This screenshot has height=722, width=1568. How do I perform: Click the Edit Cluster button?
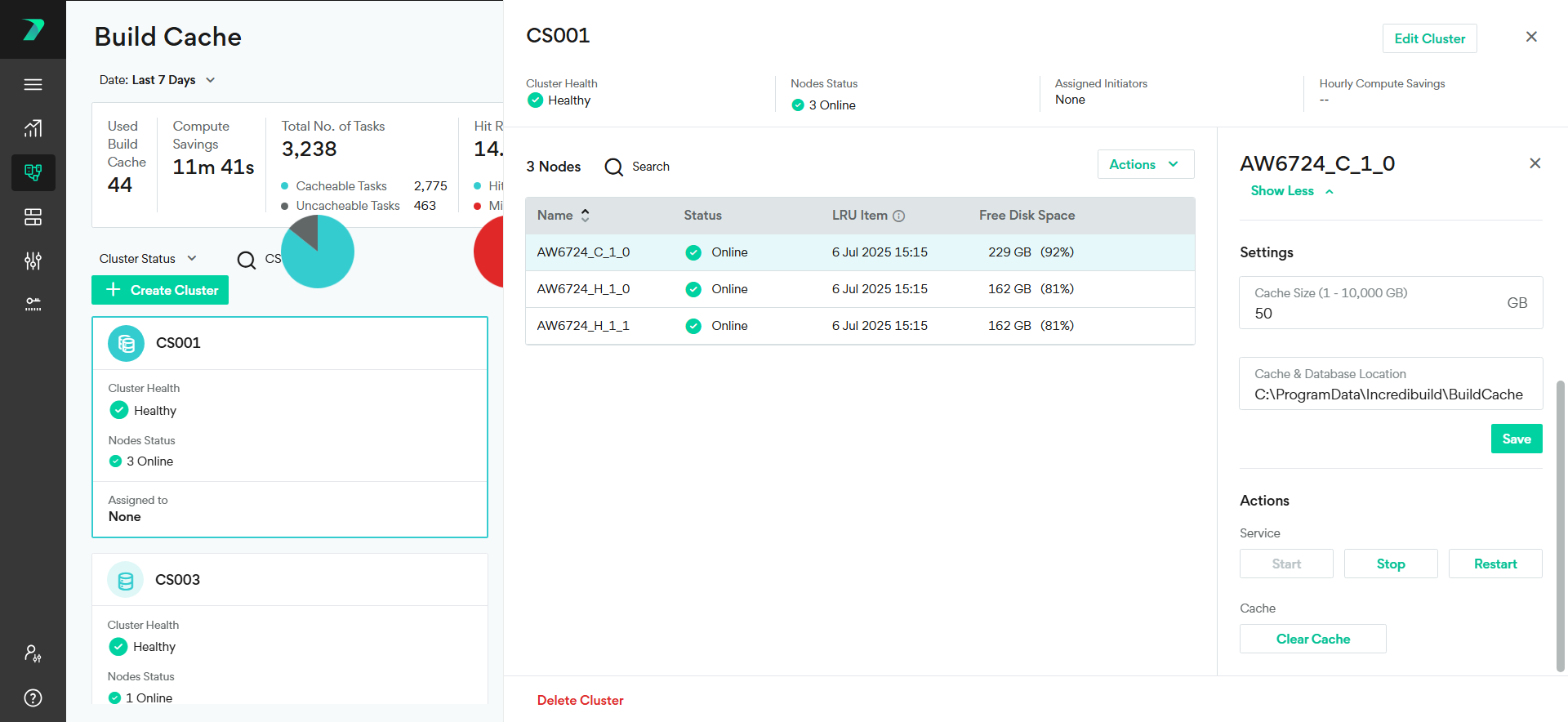(x=1429, y=38)
